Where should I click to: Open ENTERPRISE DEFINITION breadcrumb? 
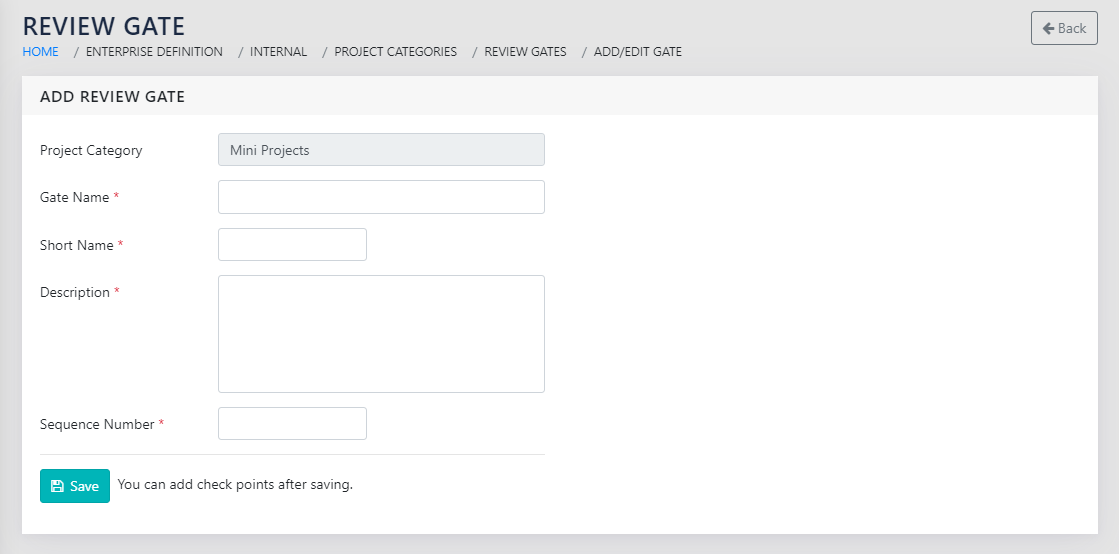pos(154,52)
